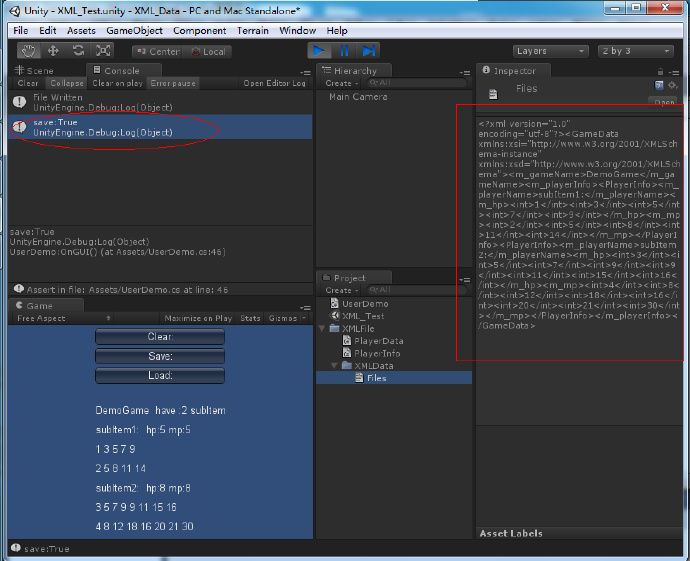
Task: Select the File Written log entry
Action: point(160,102)
